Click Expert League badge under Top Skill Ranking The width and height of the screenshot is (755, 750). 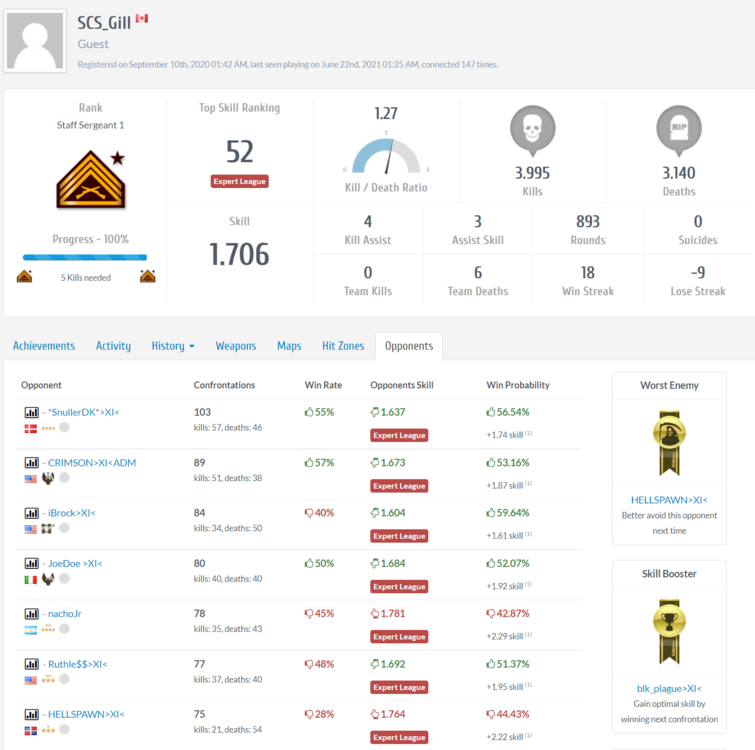point(240,181)
